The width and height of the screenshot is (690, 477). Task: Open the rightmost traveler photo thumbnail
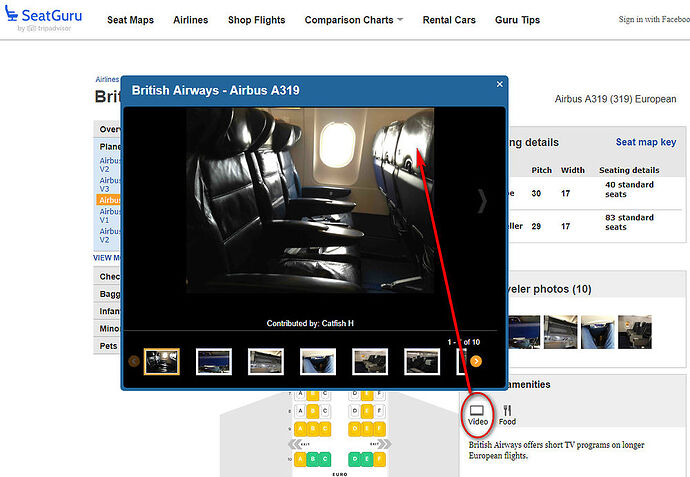pyautogui.click(x=635, y=332)
